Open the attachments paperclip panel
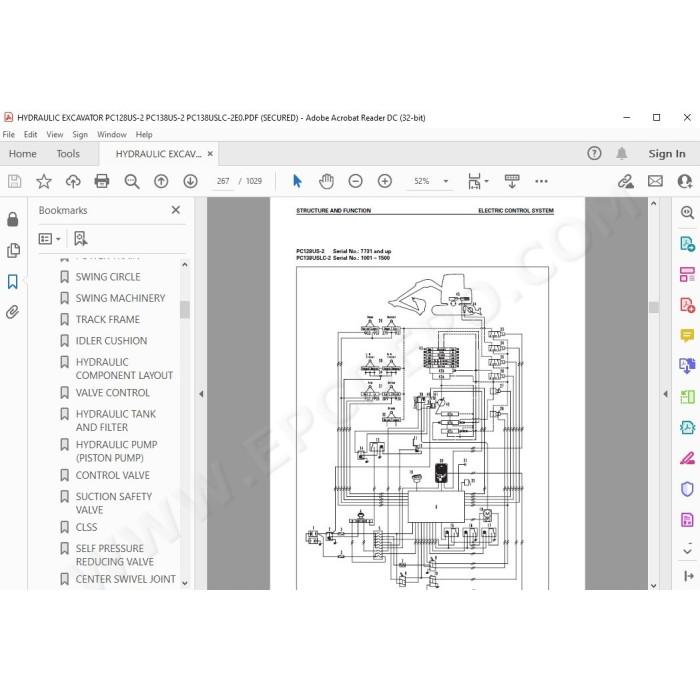 12,312
